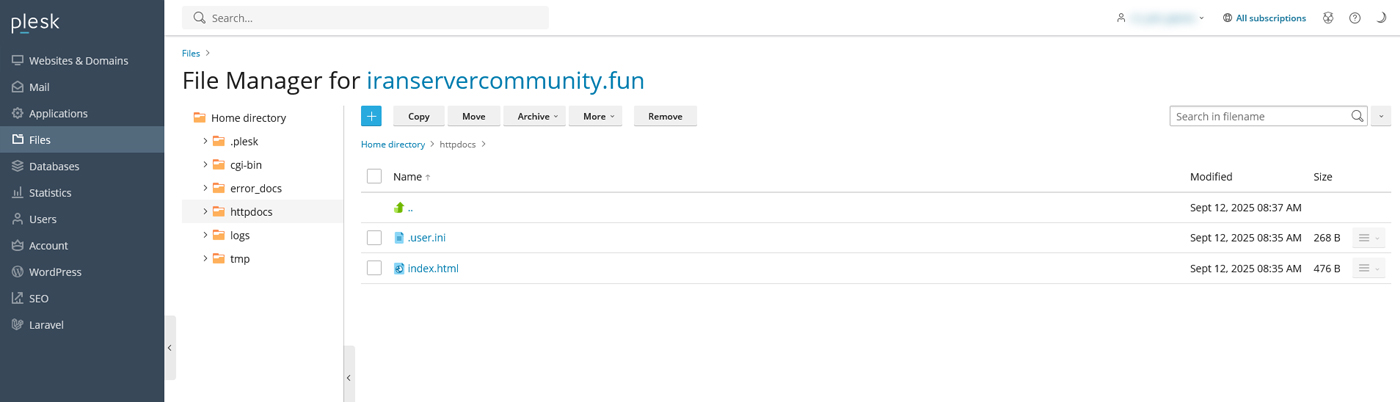
Task: Collapse the left sidebar handle
Action: click(170, 348)
